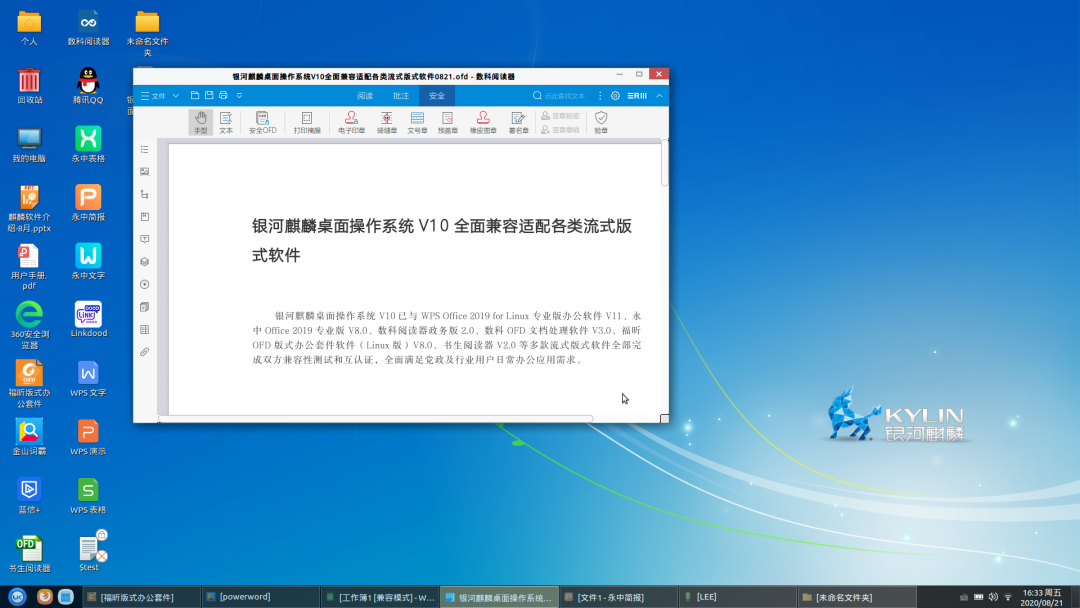
Task: Expand the 文件 menu dropdown arrow
Action: pos(176,96)
